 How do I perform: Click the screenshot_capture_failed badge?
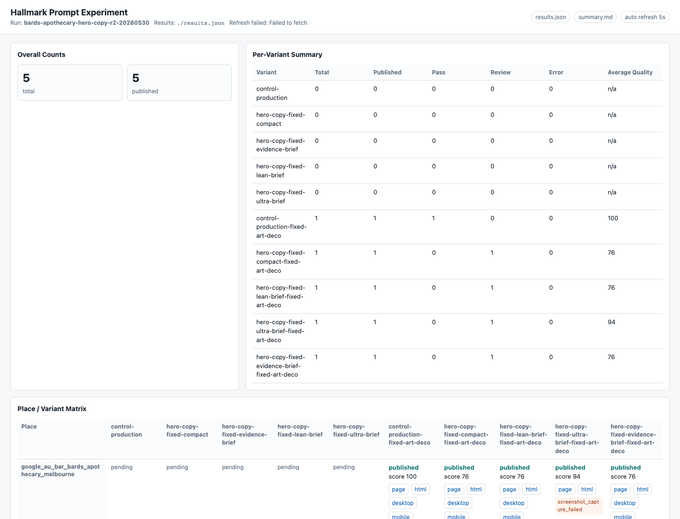click(579, 506)
